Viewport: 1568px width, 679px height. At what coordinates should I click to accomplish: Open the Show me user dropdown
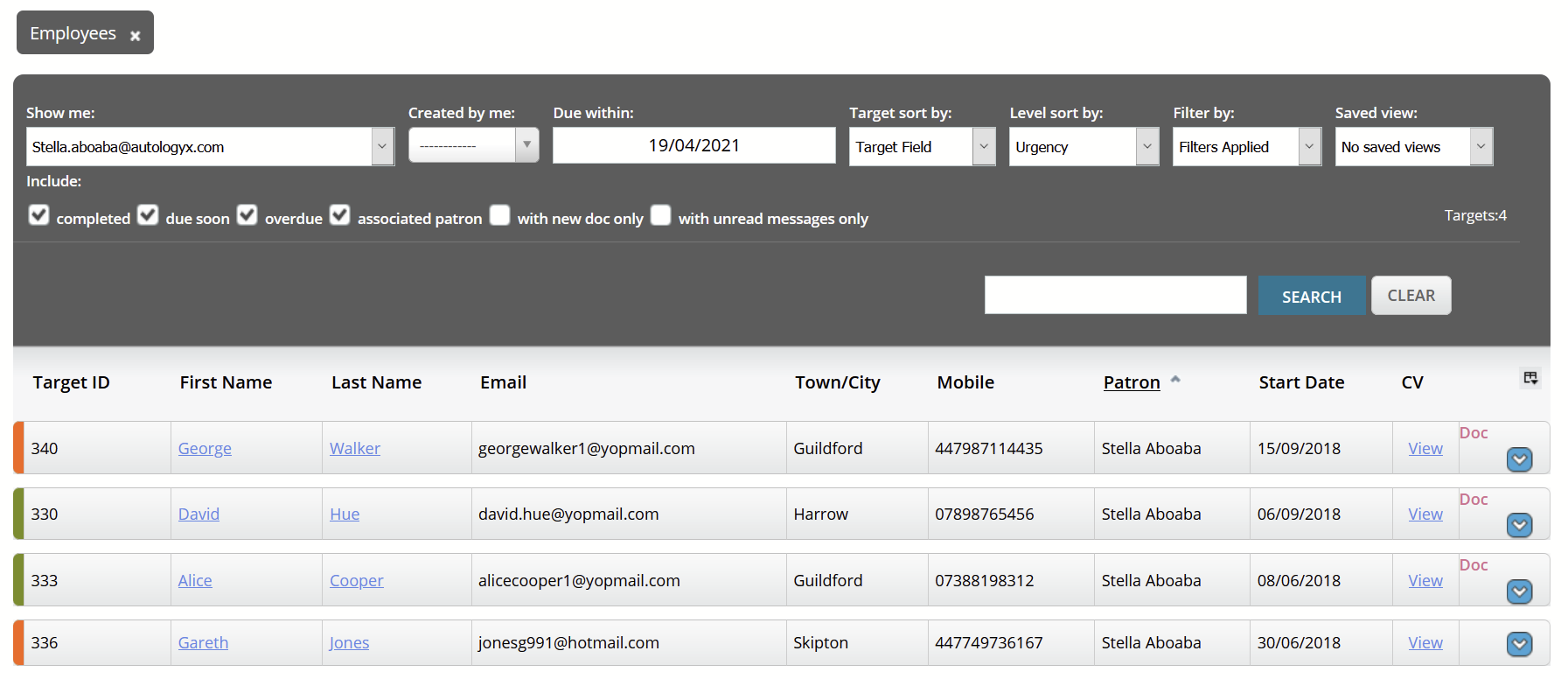click(210, 146)
